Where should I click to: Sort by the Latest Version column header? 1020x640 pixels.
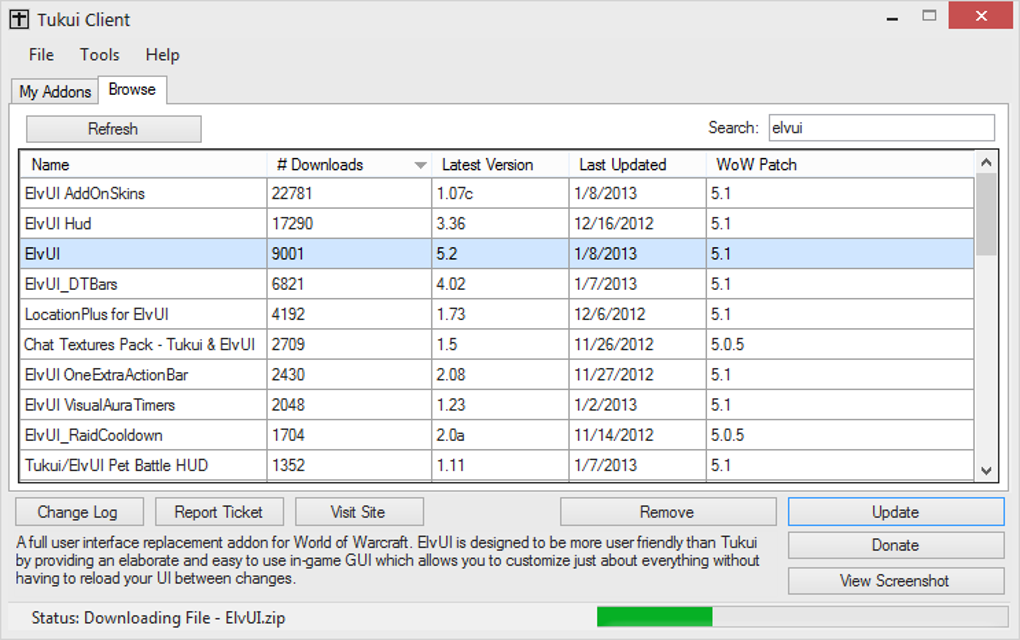pos(500,165)
